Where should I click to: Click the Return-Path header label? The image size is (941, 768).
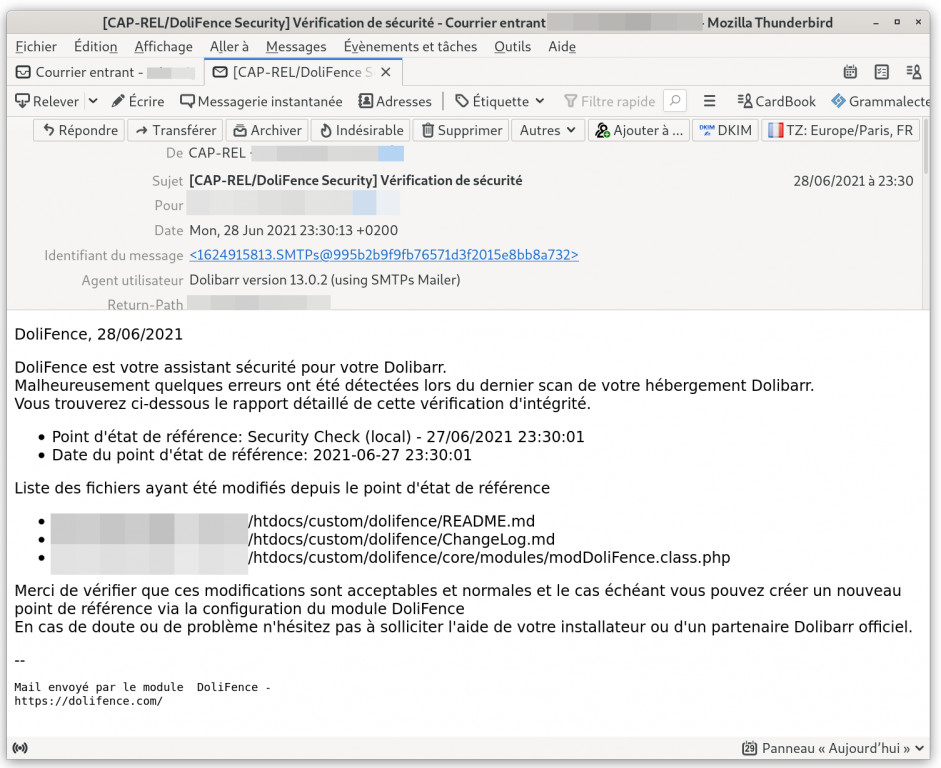click(145, 305)
